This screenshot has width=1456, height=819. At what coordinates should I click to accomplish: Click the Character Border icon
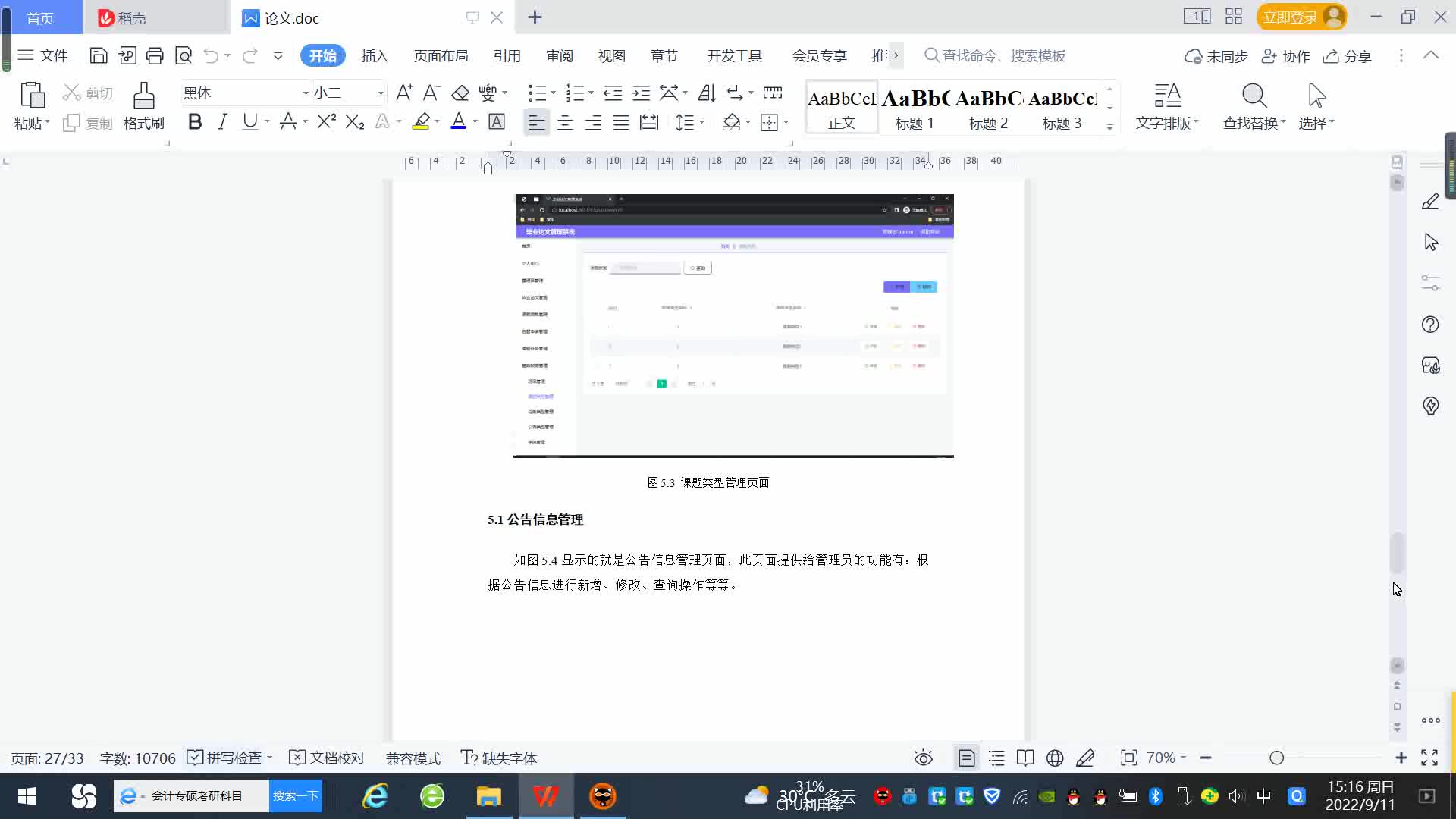point(497,121)
